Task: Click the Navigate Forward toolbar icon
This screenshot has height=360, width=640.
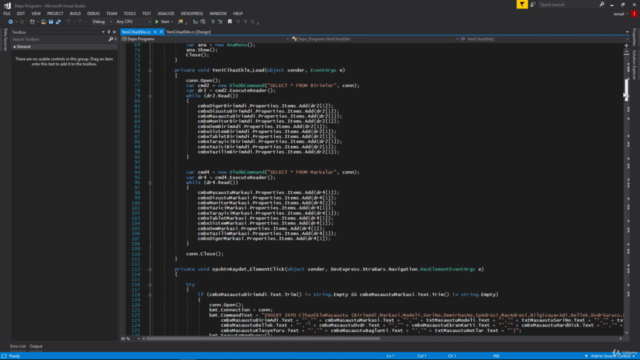Action: point(22,22)
